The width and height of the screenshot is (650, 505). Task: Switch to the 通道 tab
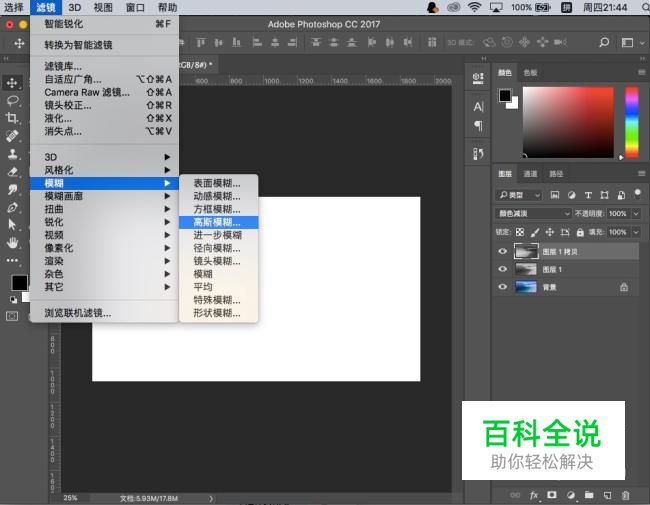point(531,174)
